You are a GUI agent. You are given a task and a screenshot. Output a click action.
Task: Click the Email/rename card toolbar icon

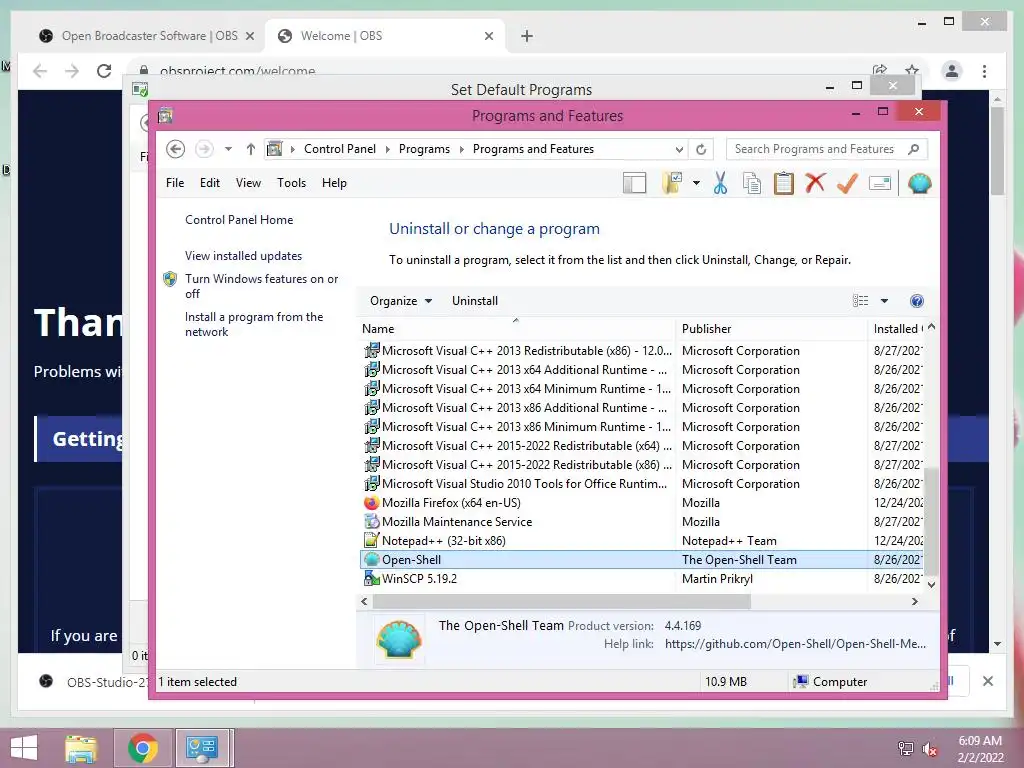pos(880,184)
